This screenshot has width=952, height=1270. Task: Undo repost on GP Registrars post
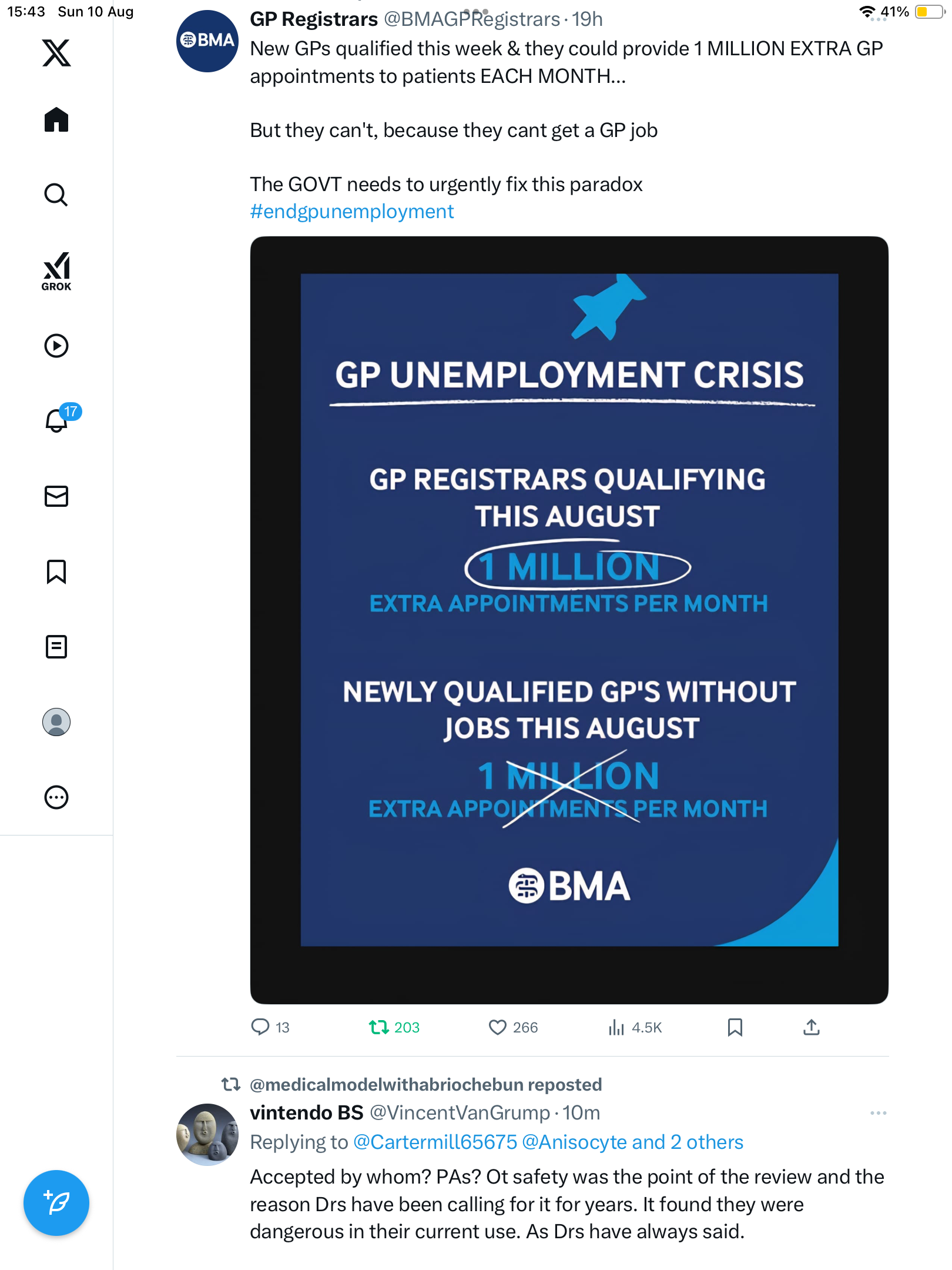(x=379, y=1027)
